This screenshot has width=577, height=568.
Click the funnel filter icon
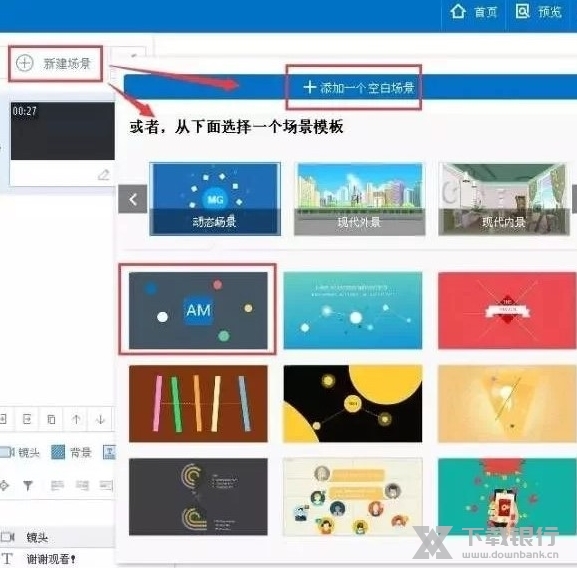coord(28,486)
